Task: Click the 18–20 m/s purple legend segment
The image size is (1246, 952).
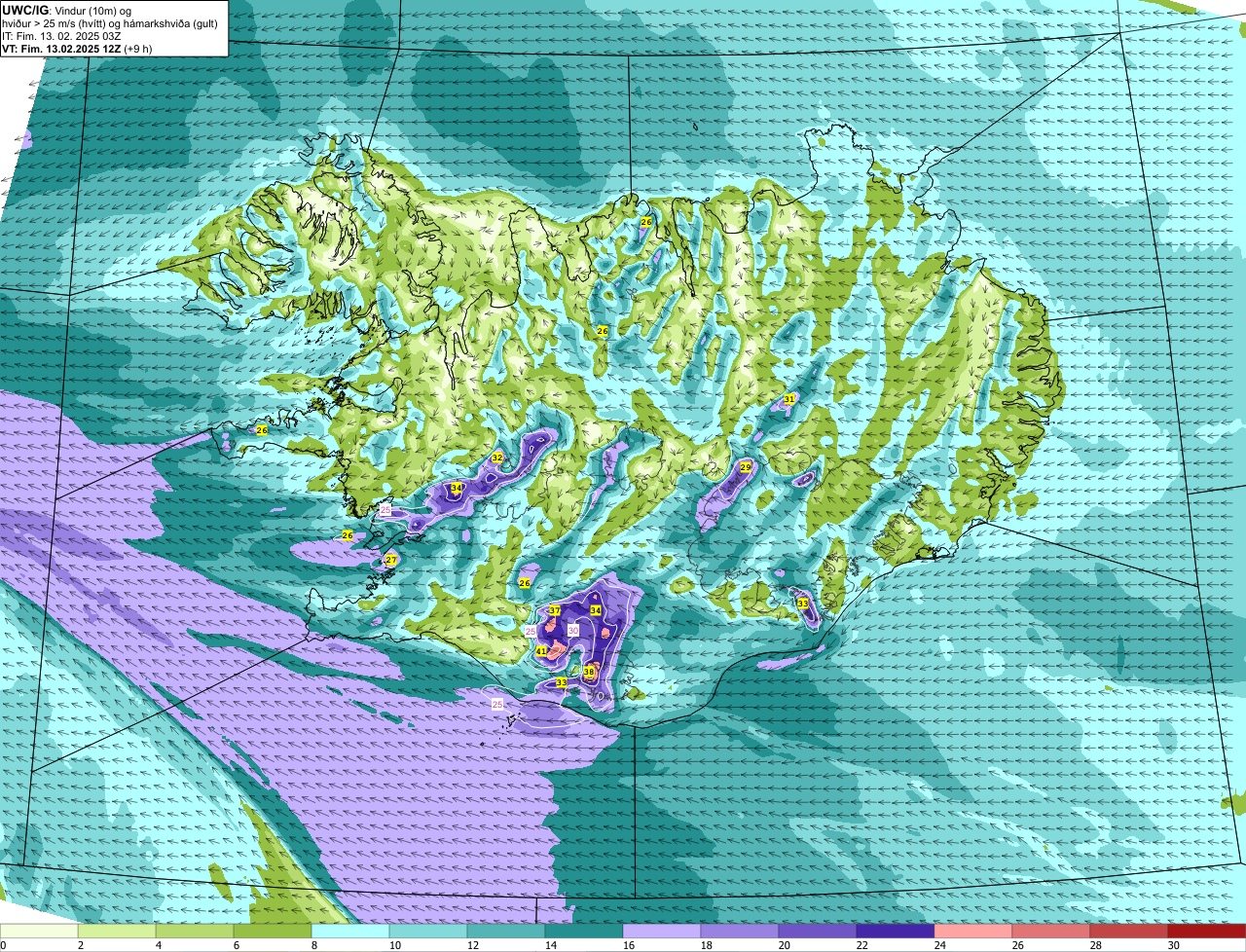Action: [740, 931]
